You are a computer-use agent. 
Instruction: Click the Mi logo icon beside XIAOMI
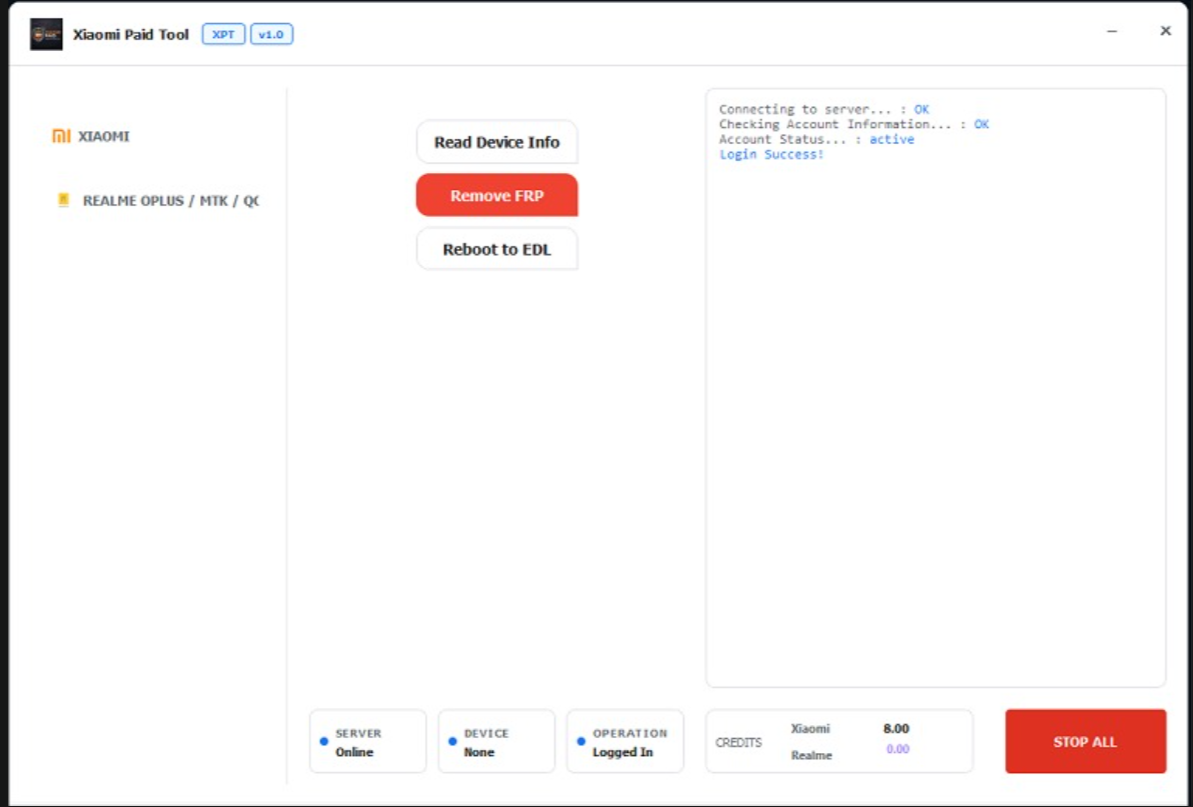61,136
